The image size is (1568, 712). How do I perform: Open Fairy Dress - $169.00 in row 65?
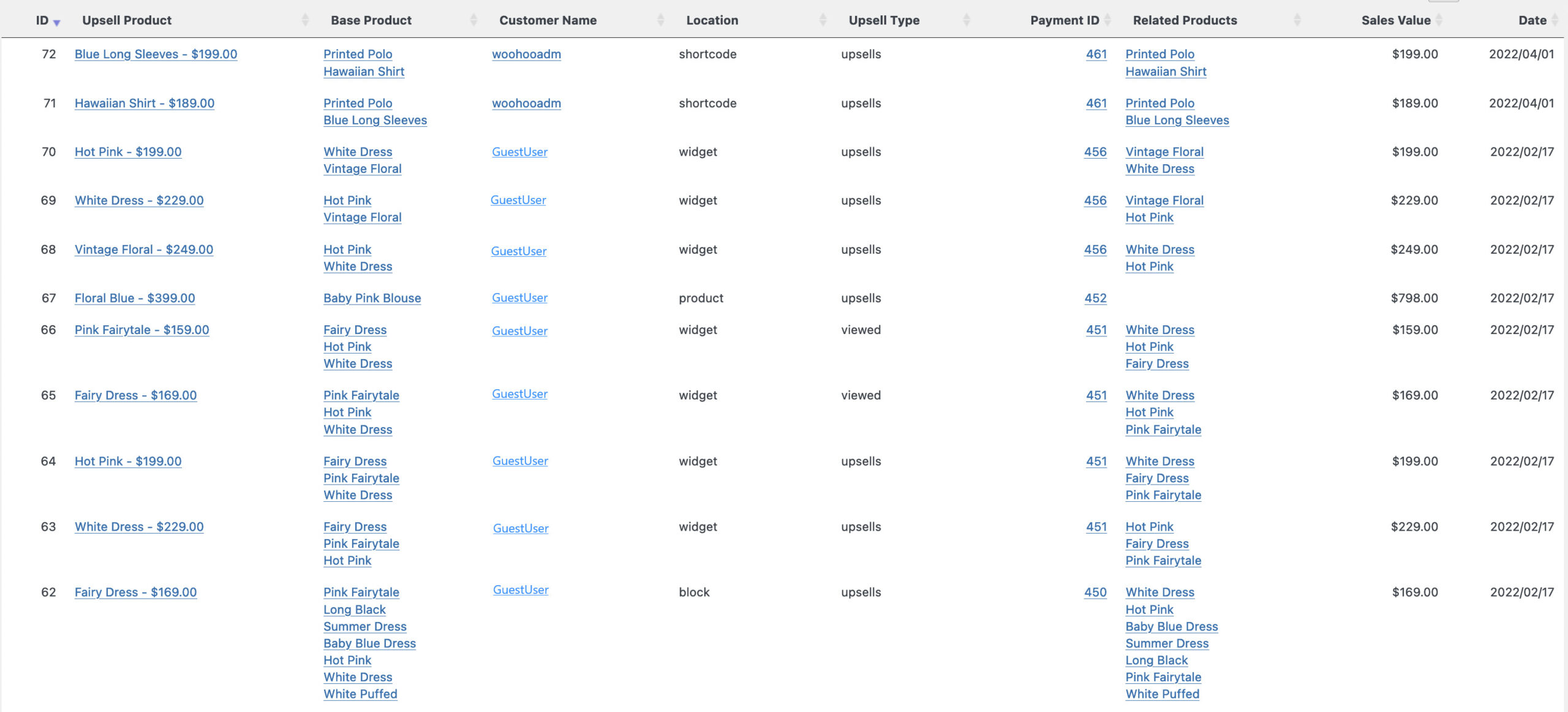(135, 395)
